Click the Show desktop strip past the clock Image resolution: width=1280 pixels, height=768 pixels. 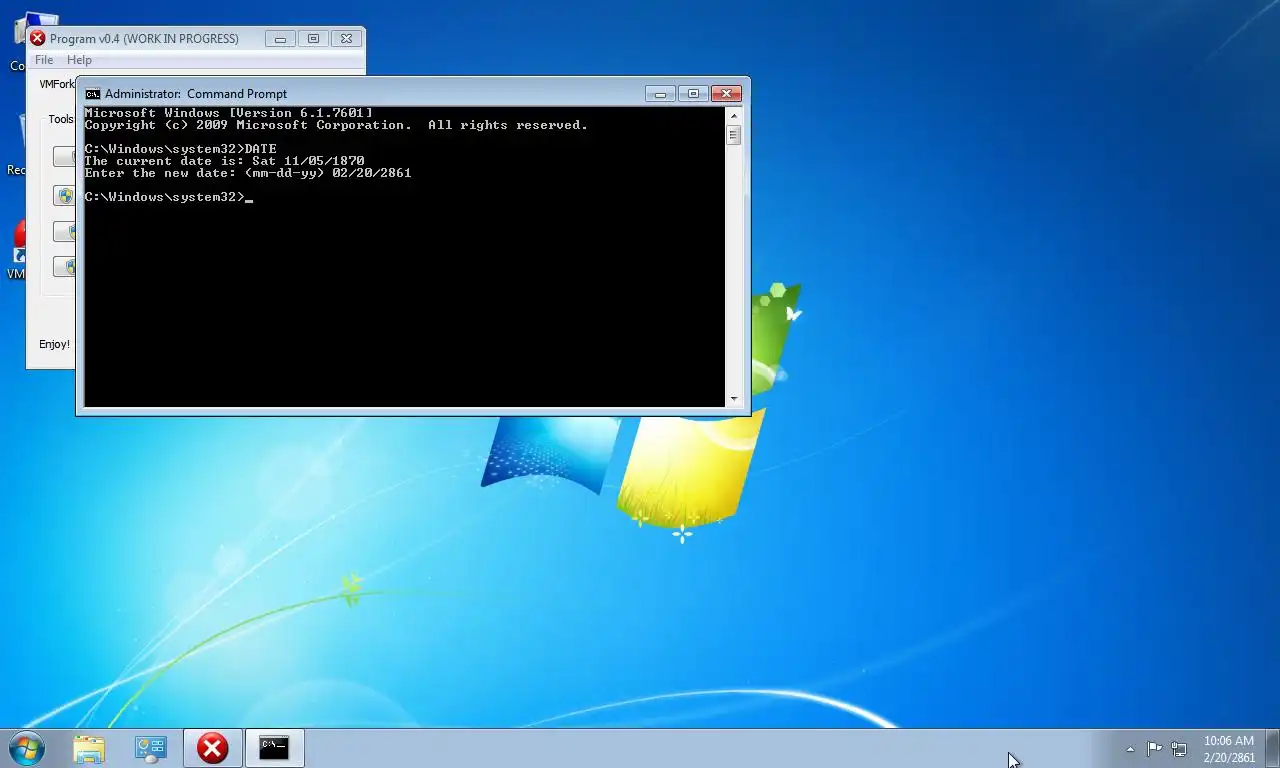tap(1272, 749)
